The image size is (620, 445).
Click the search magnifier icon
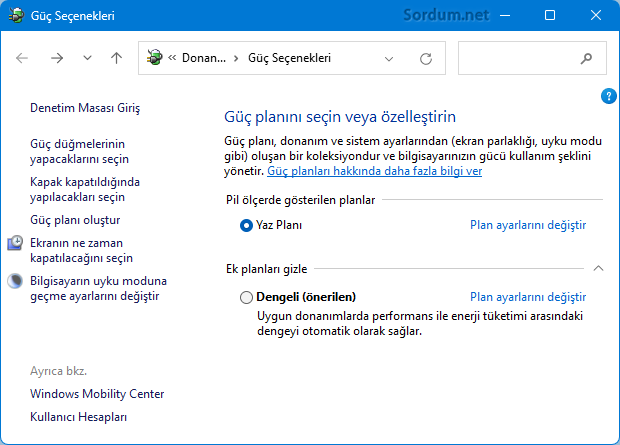[x=586, y=59]
